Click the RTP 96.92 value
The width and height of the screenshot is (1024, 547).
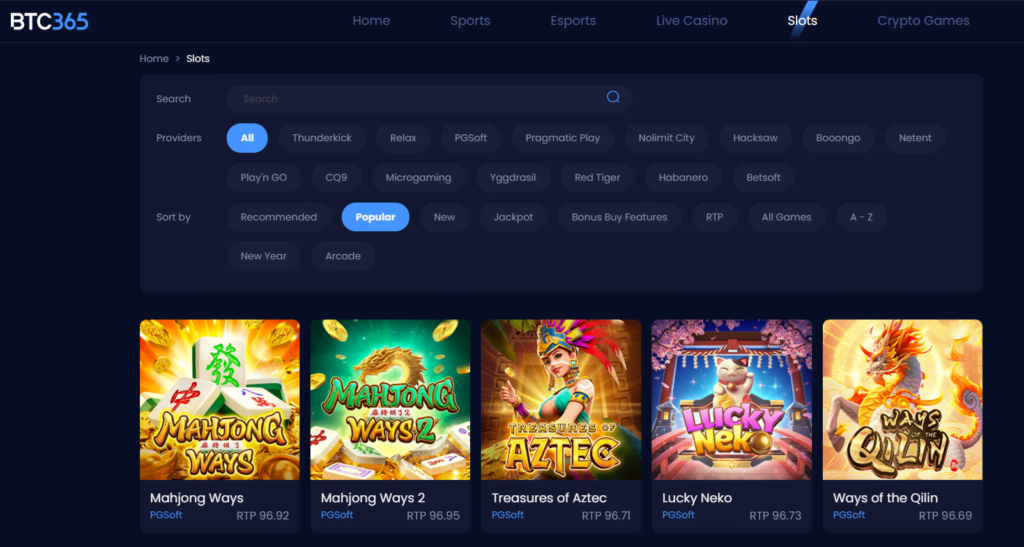coord(263,516)
